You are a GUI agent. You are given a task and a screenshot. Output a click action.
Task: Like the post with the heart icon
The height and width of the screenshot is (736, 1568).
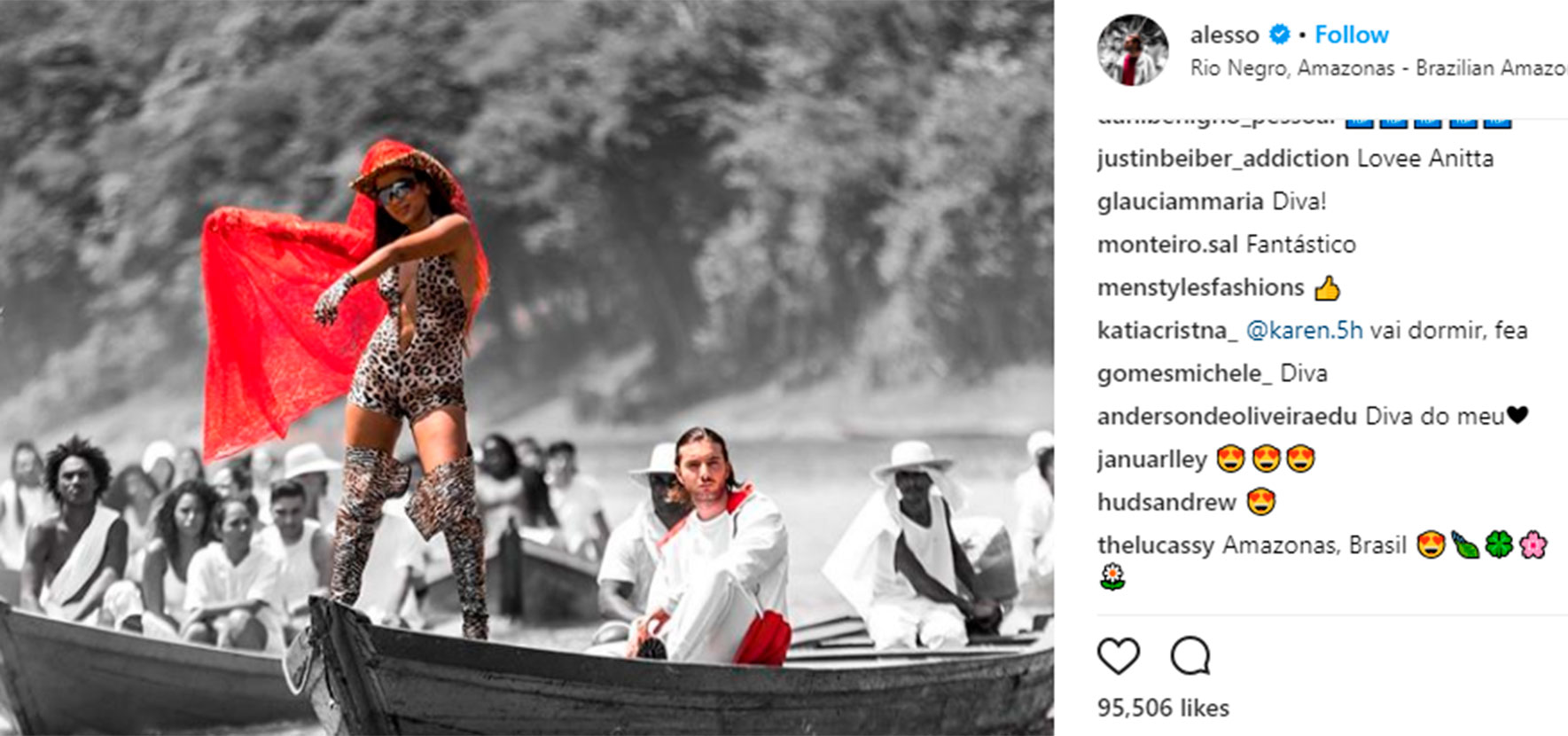(1118, 657)
